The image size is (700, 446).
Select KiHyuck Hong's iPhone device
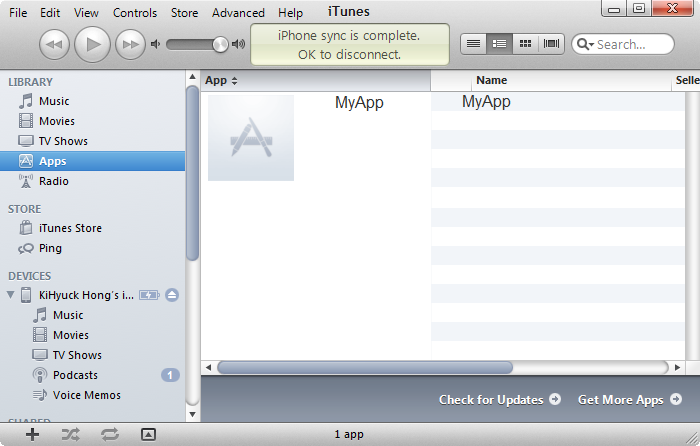click(x=86, y=295)
